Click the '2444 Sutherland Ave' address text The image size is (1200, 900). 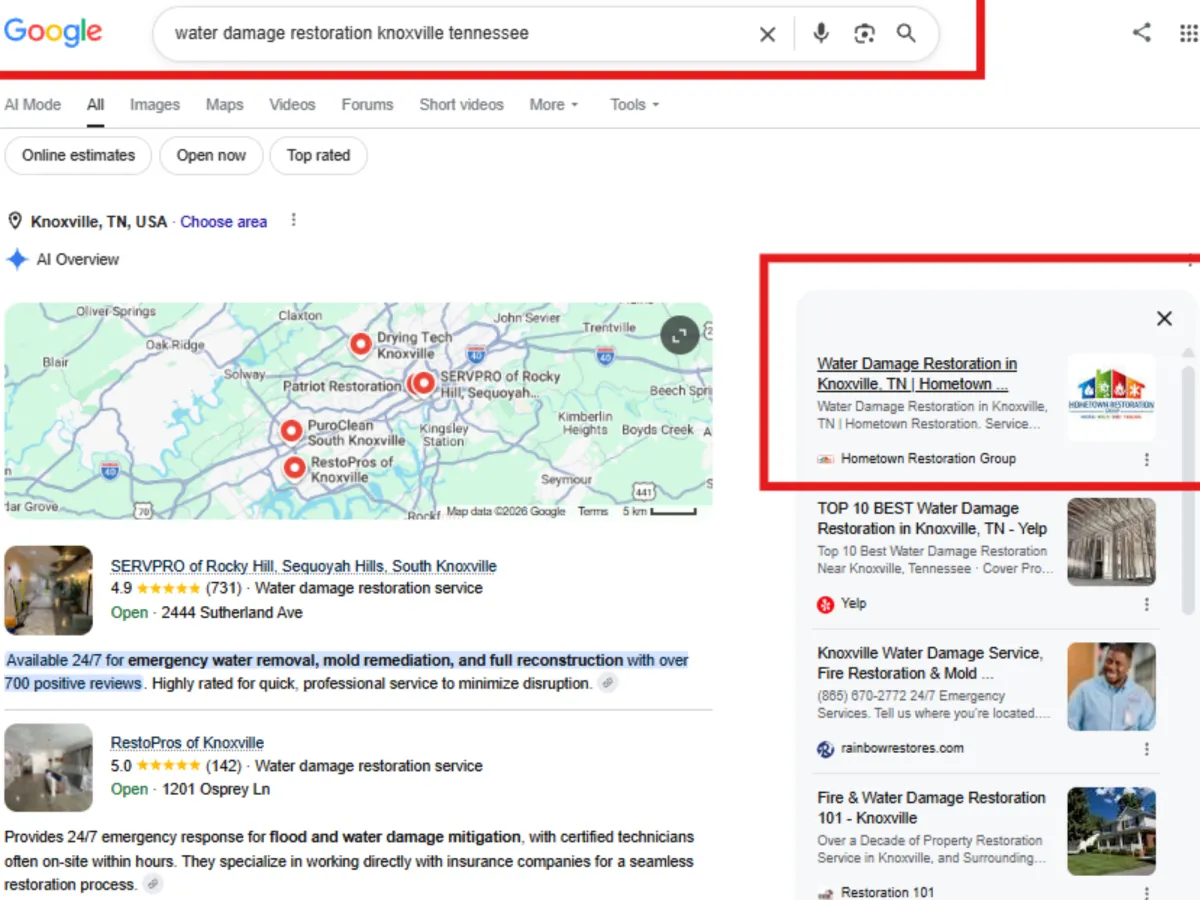click(232, 613)
